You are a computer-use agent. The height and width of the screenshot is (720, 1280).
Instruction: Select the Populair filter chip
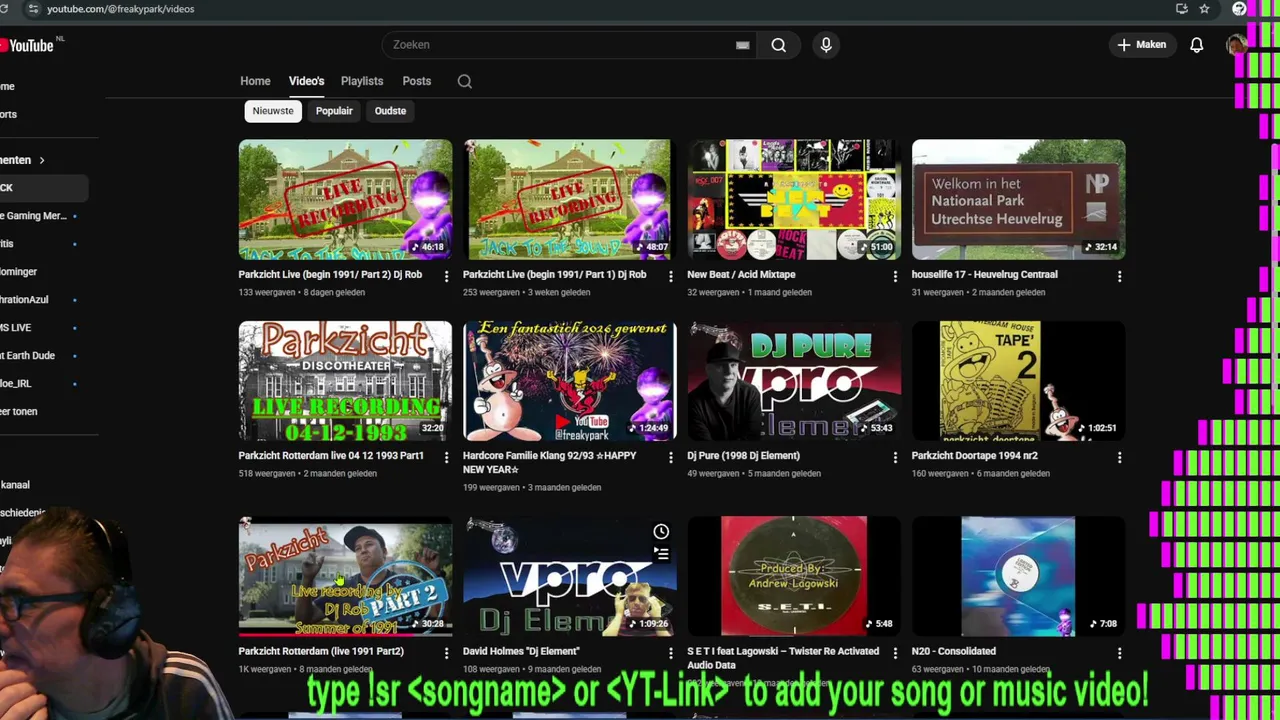tap(334, 111)
